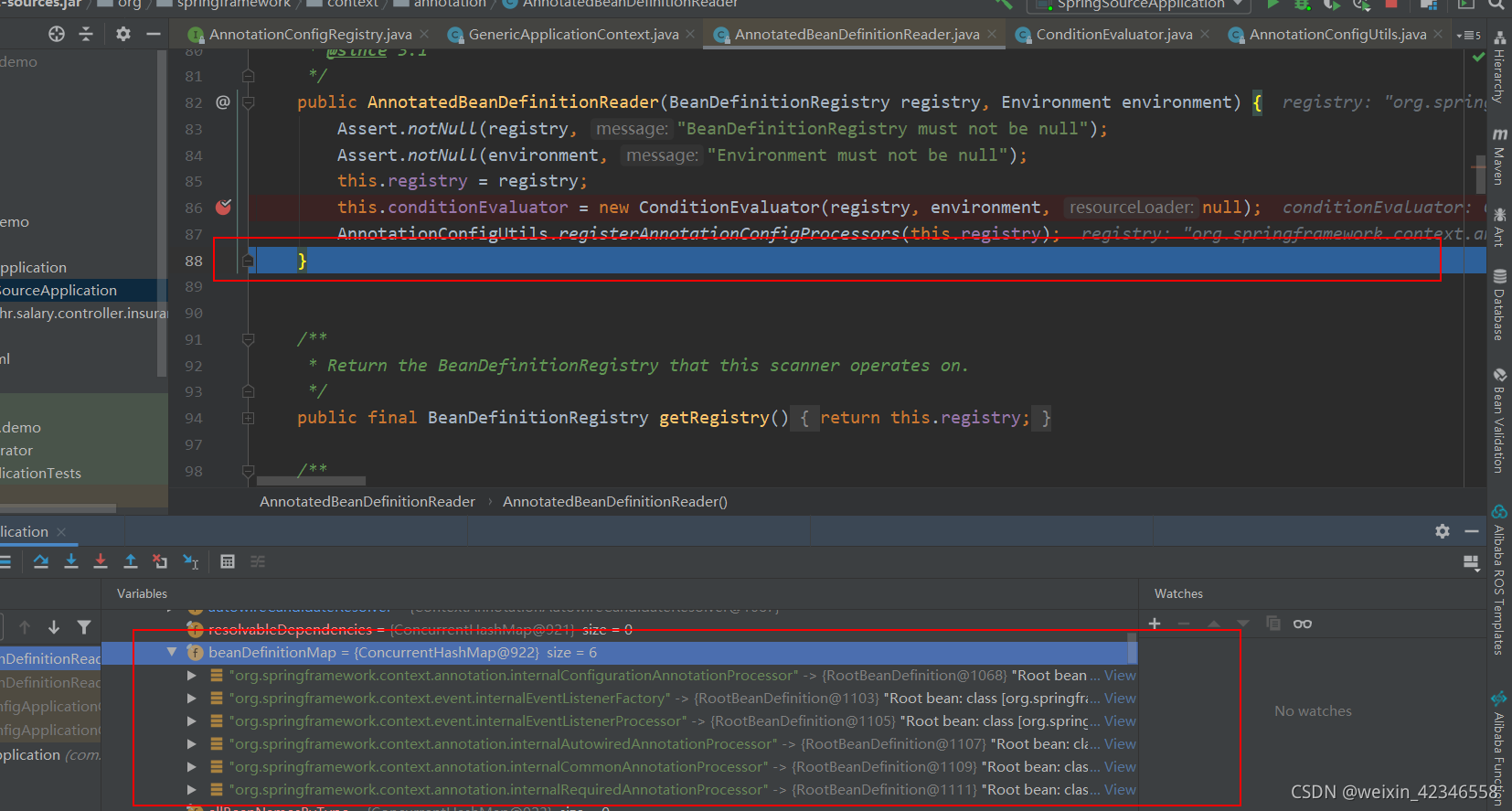
Task: Click the editor horizontal scrollbar thumb
Action: click(311, 481)
